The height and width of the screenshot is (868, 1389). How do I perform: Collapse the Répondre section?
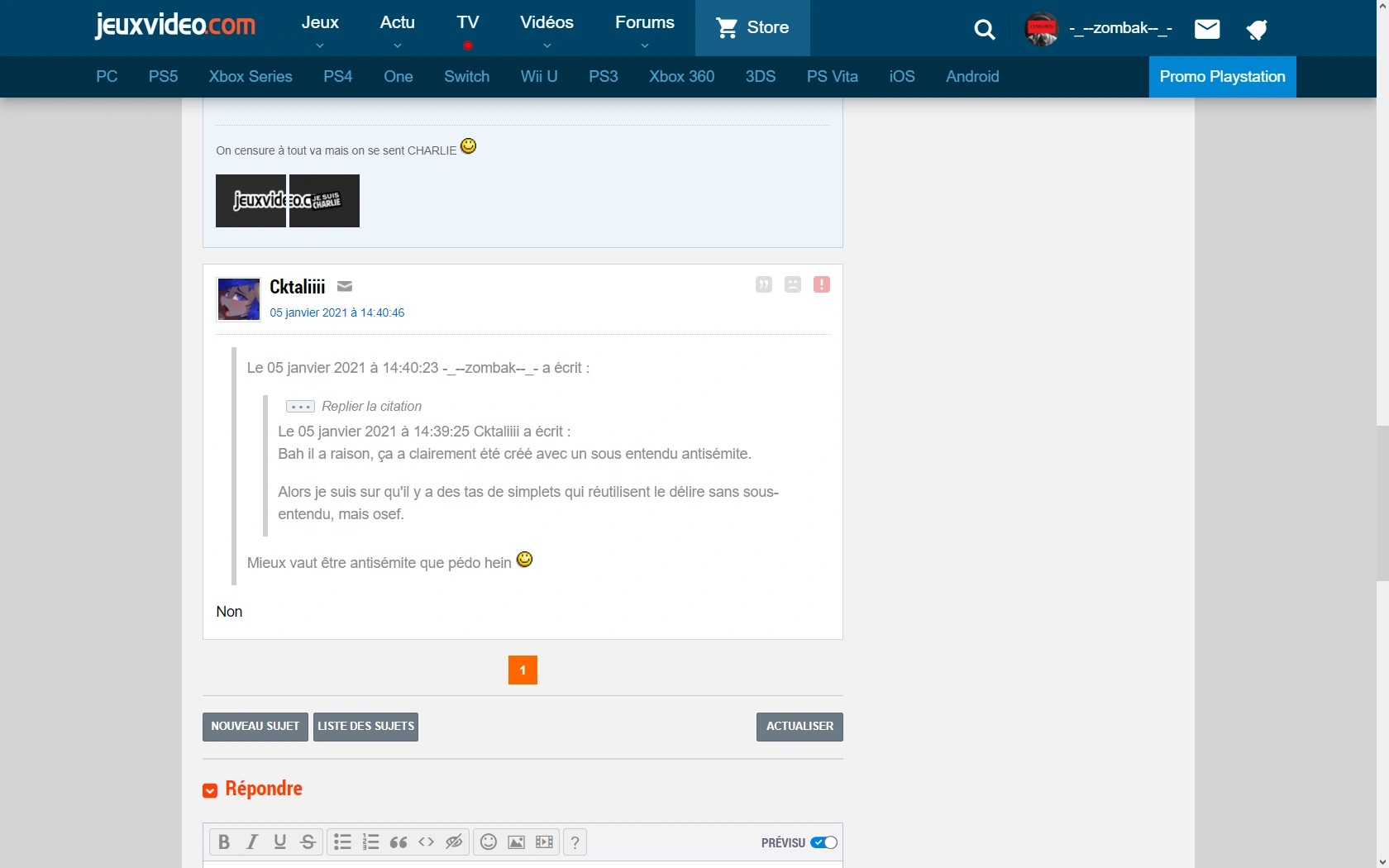(x=210, y=791)
